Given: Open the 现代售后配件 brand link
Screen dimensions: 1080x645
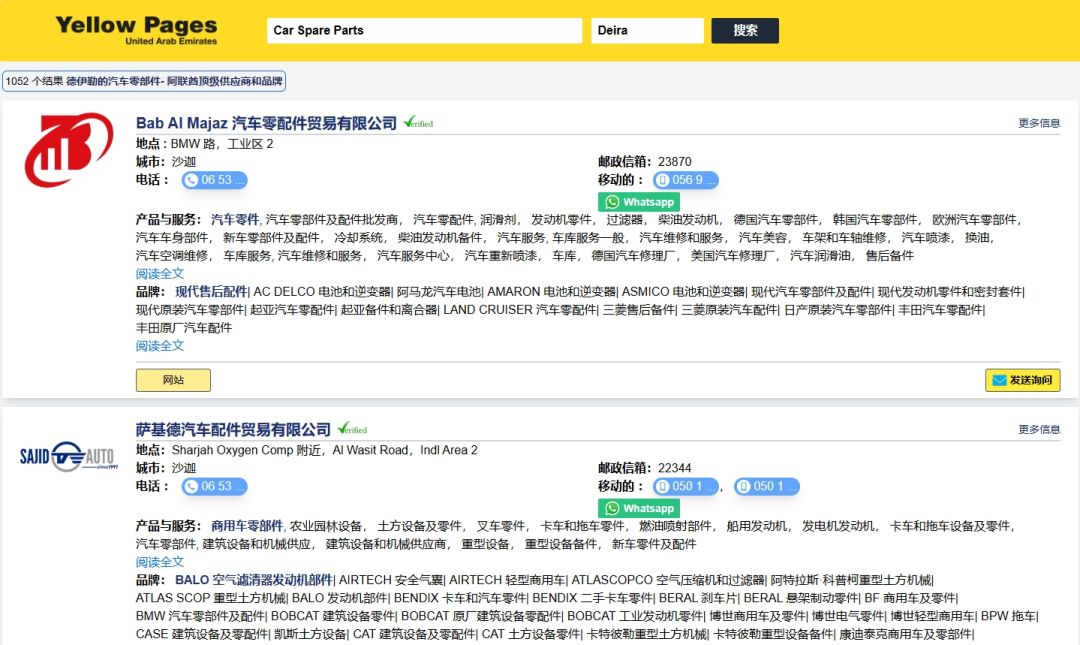Looking at the screenshot, I should click(211, 291).
